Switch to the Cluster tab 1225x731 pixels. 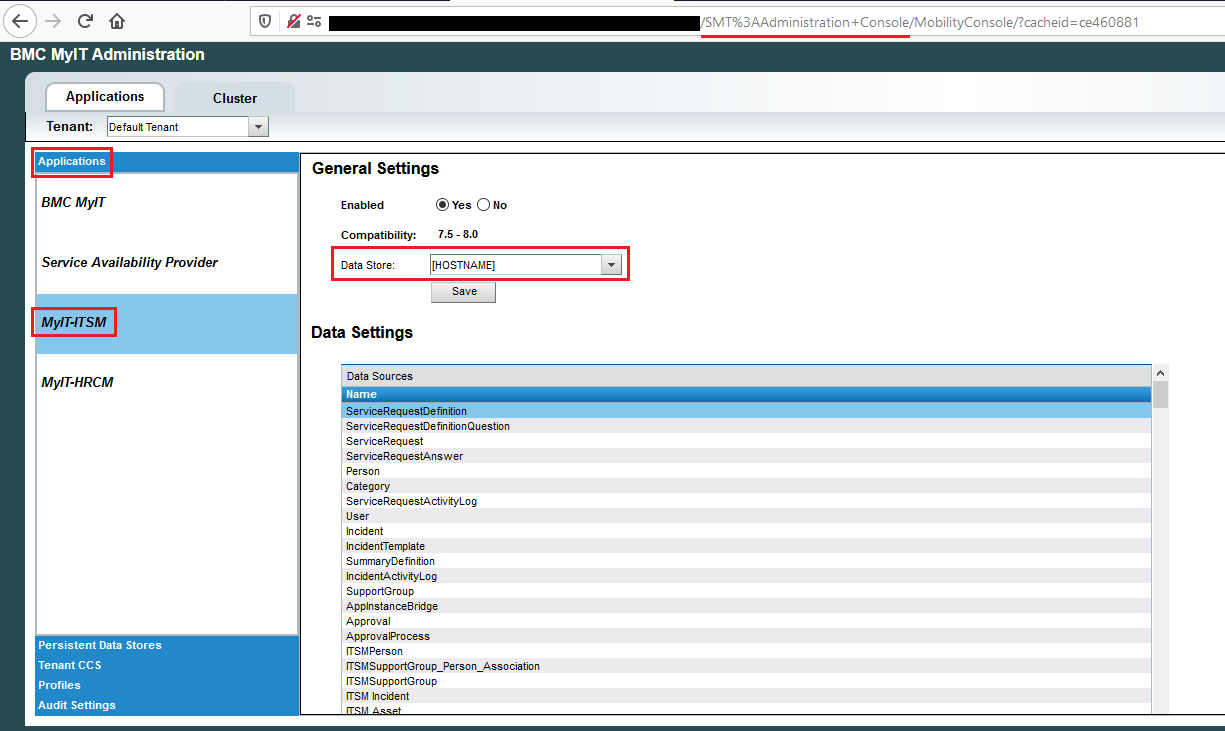[235, 98]
